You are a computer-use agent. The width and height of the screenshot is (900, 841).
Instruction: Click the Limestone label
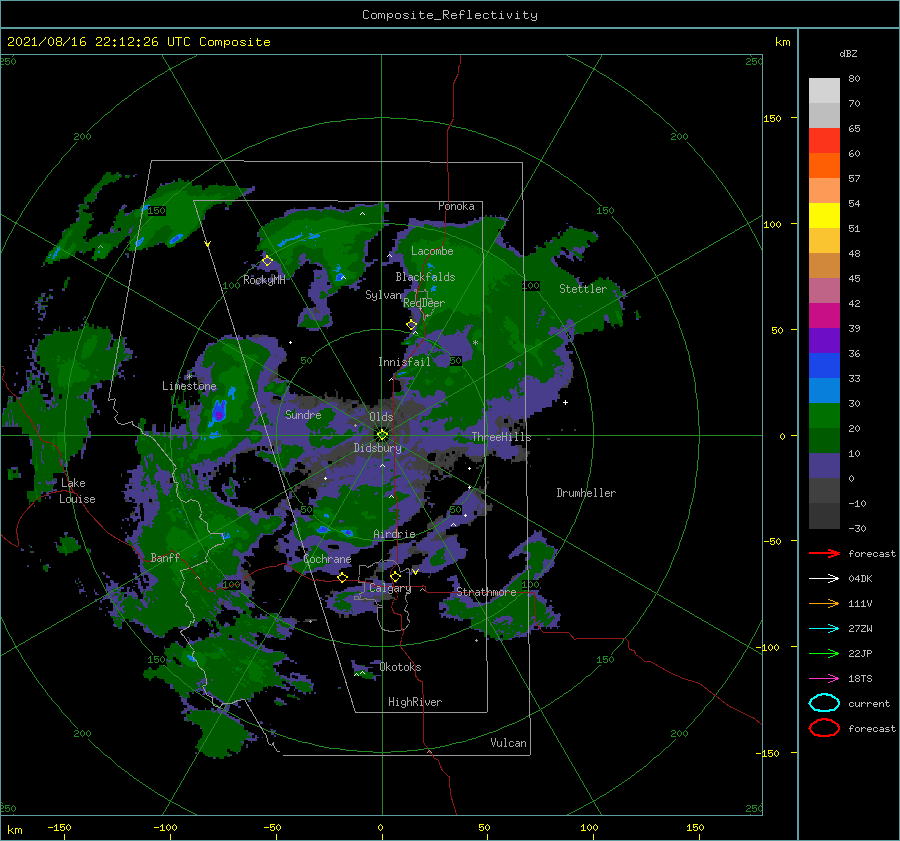[189, 386]
